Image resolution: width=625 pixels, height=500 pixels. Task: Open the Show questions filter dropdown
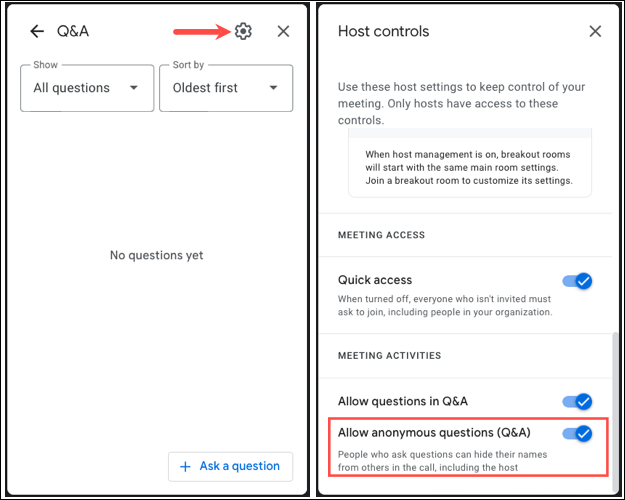coord(85,88)
